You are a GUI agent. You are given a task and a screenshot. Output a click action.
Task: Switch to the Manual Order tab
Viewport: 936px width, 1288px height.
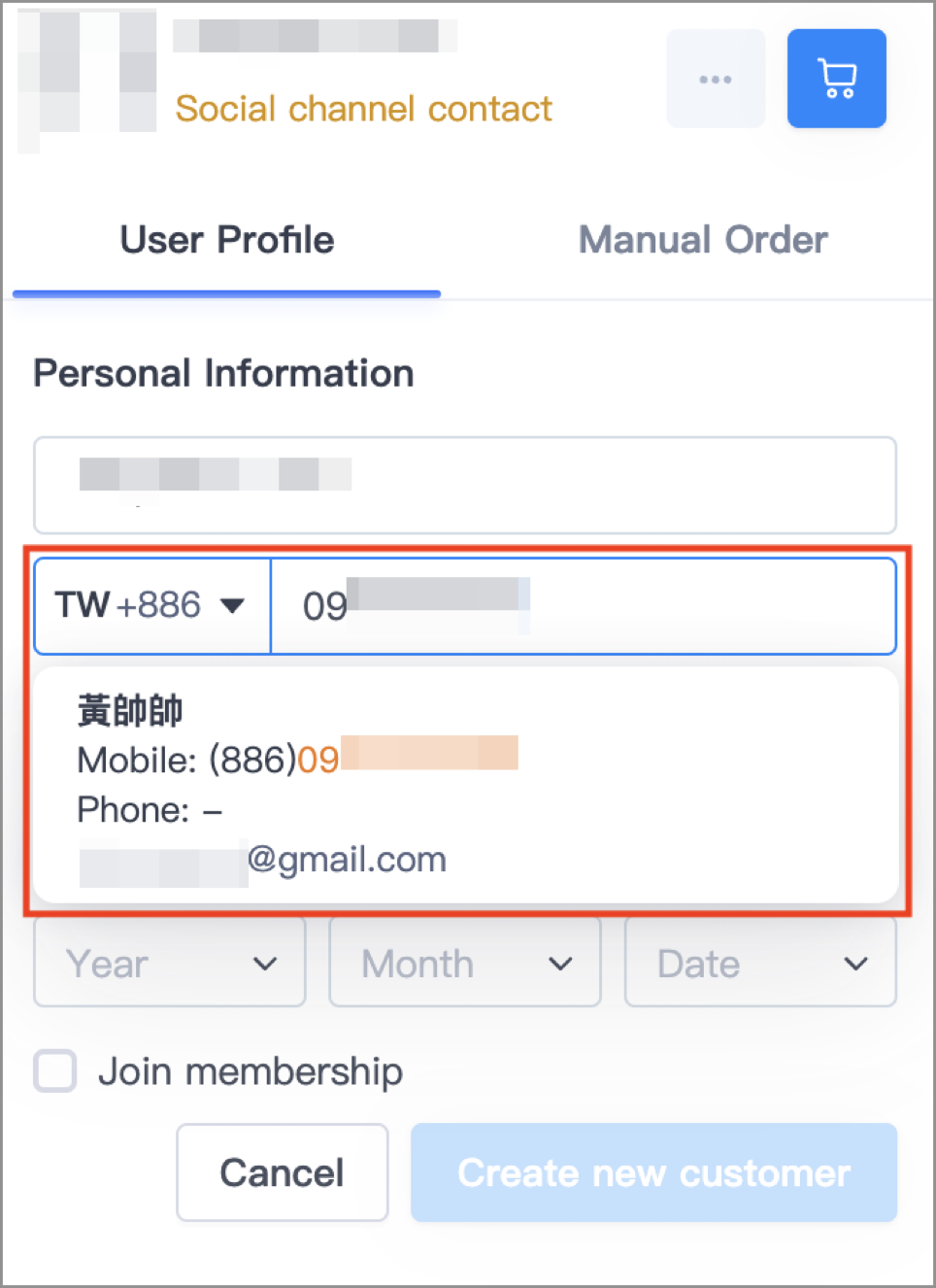[x=703, y=240]
